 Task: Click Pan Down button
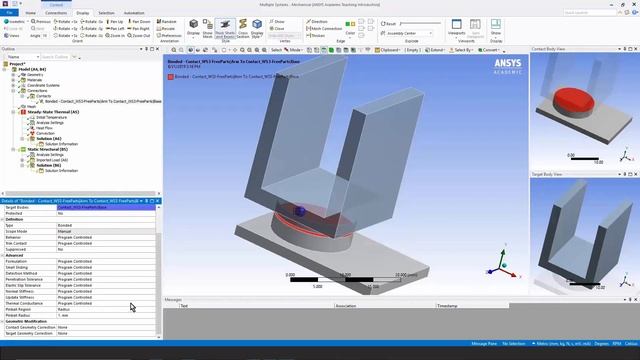click(x=139, y=21)
